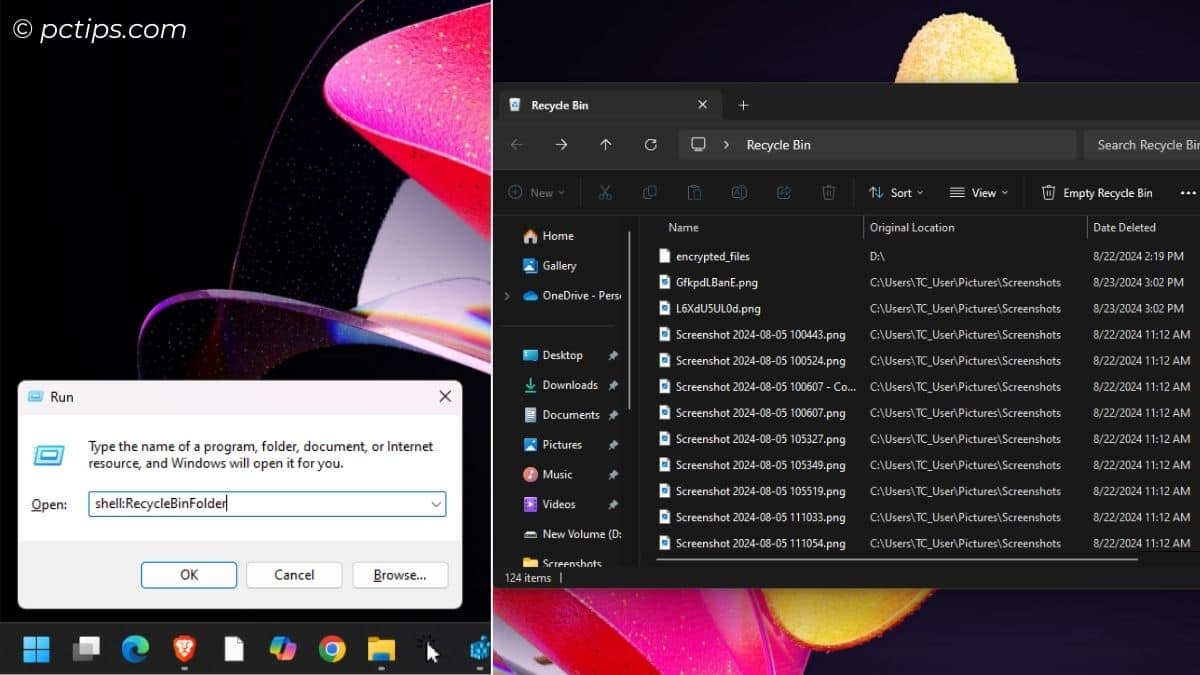Open the Sort dropdown menu

tap(896, 193)
